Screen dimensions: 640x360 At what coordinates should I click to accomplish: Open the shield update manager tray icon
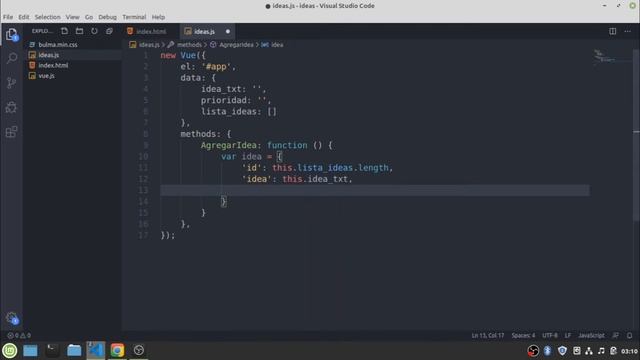point(562,351)
